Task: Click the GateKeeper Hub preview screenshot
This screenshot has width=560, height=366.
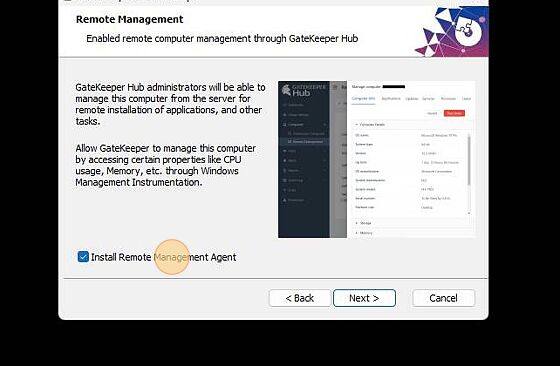Action: [x=377, y=159]
